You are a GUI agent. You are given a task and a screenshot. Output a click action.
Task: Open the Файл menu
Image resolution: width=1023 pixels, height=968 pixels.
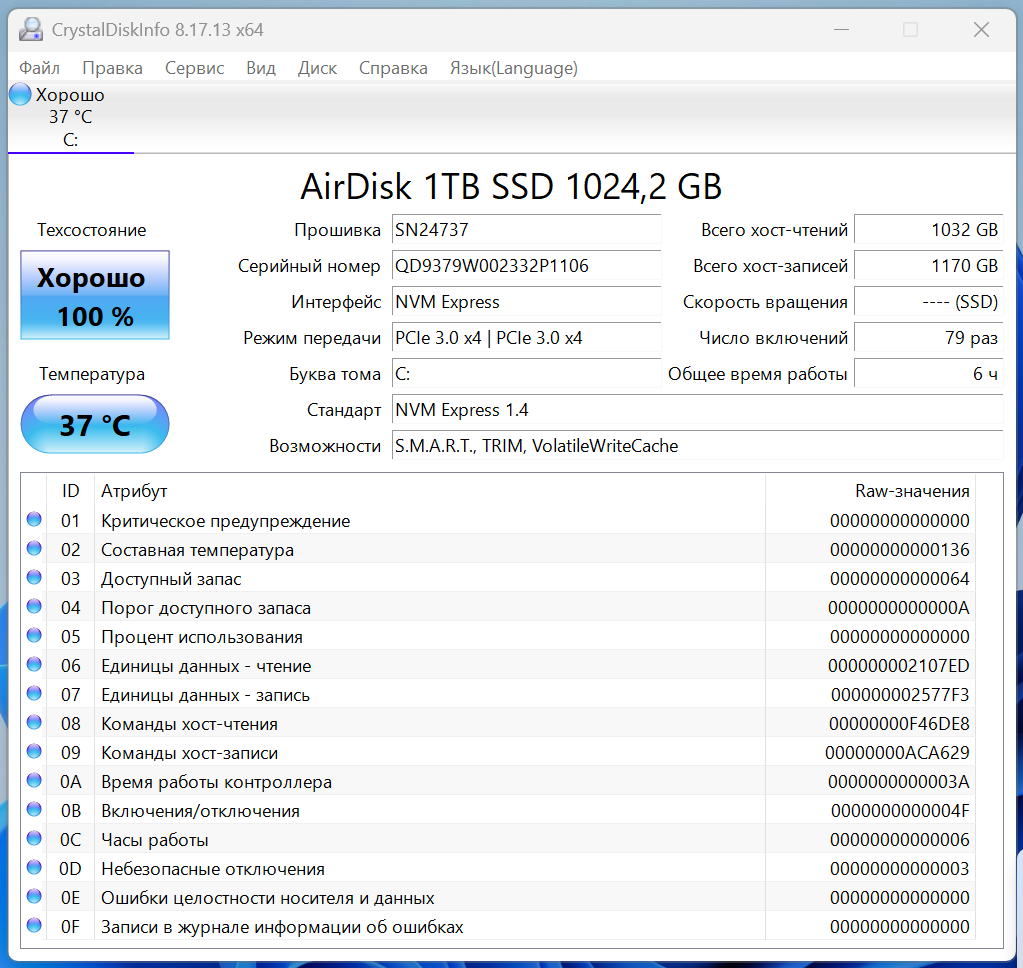coord(39,68)
